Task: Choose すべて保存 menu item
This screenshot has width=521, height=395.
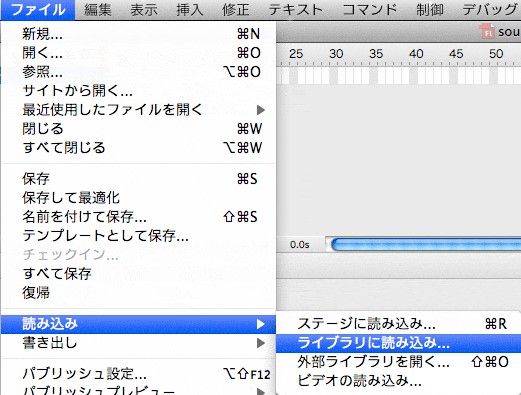Action: coord(138,274)
